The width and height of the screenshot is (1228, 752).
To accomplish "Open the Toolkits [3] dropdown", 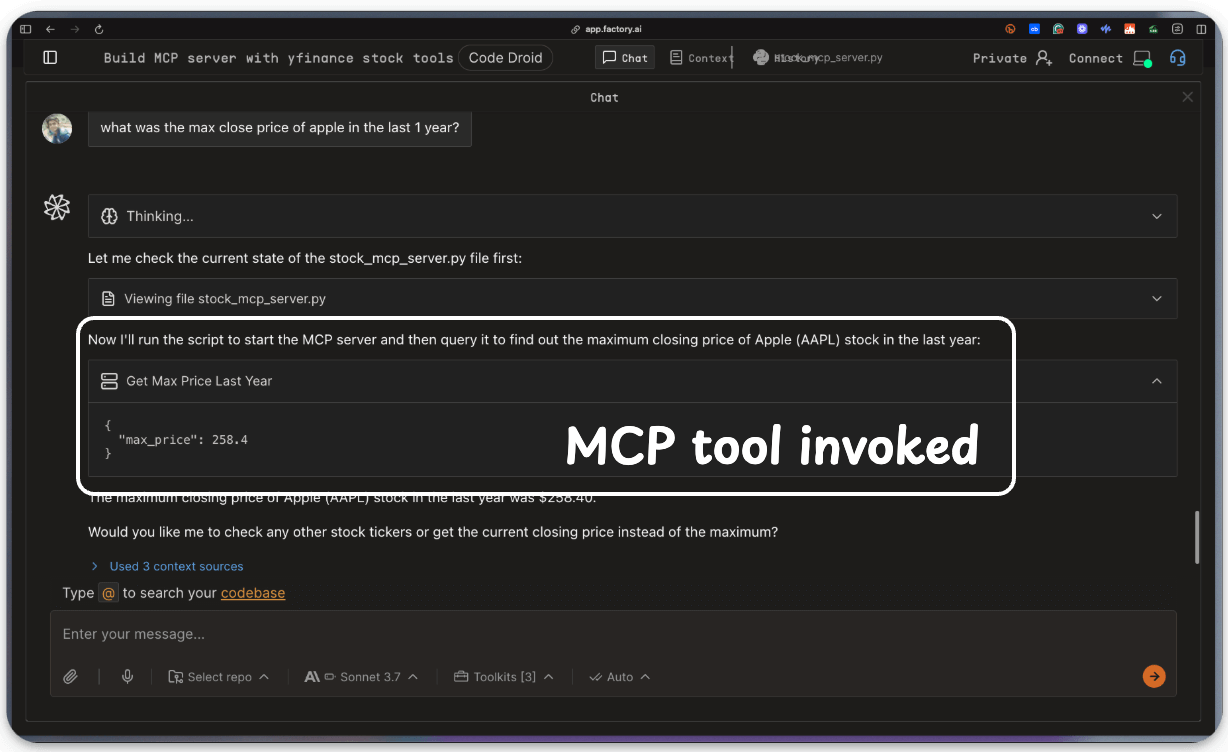I will (504, 677).
